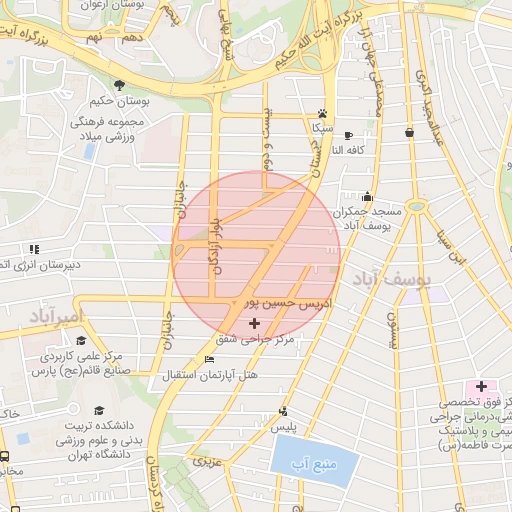Click the roundabout north of ابن سینا street
Image resolution: width=512 pixels, height=512 pixels.
click(416, 206)
